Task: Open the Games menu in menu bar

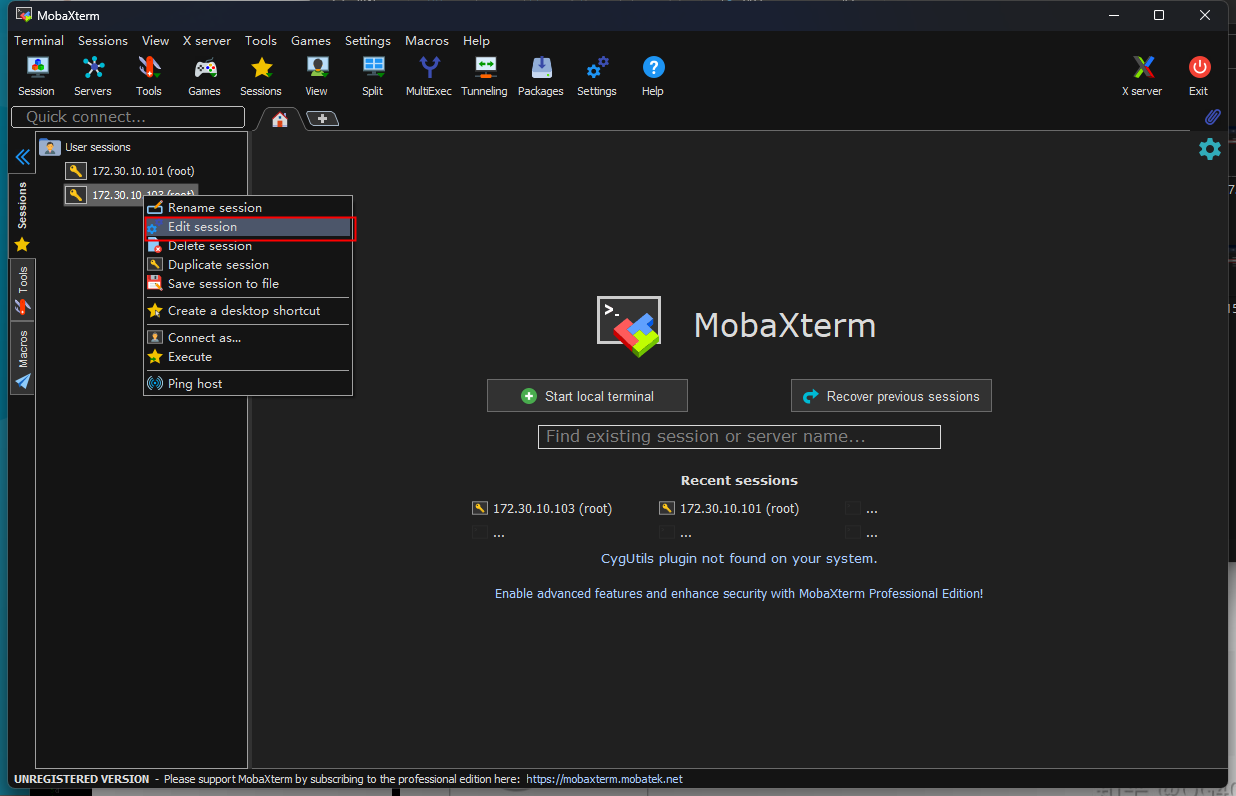Action: click(x=311, y=41)
